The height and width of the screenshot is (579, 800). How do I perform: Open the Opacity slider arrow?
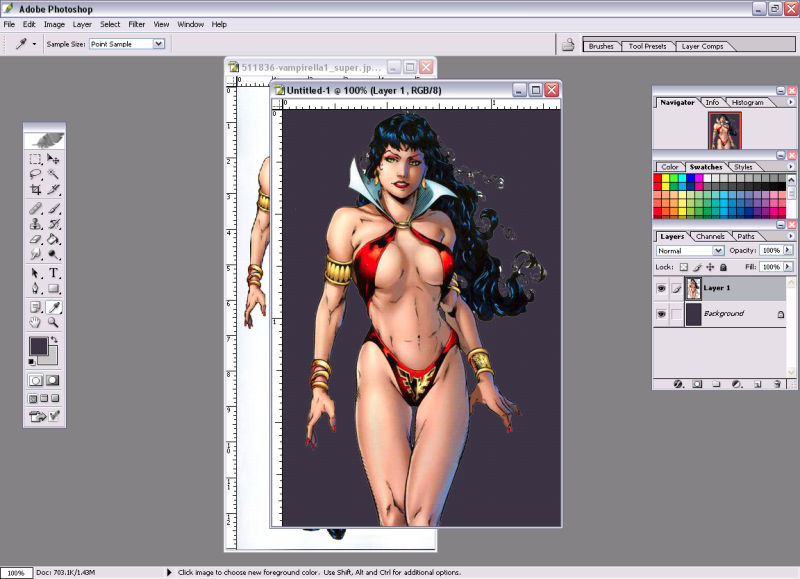tap(788, 250)
